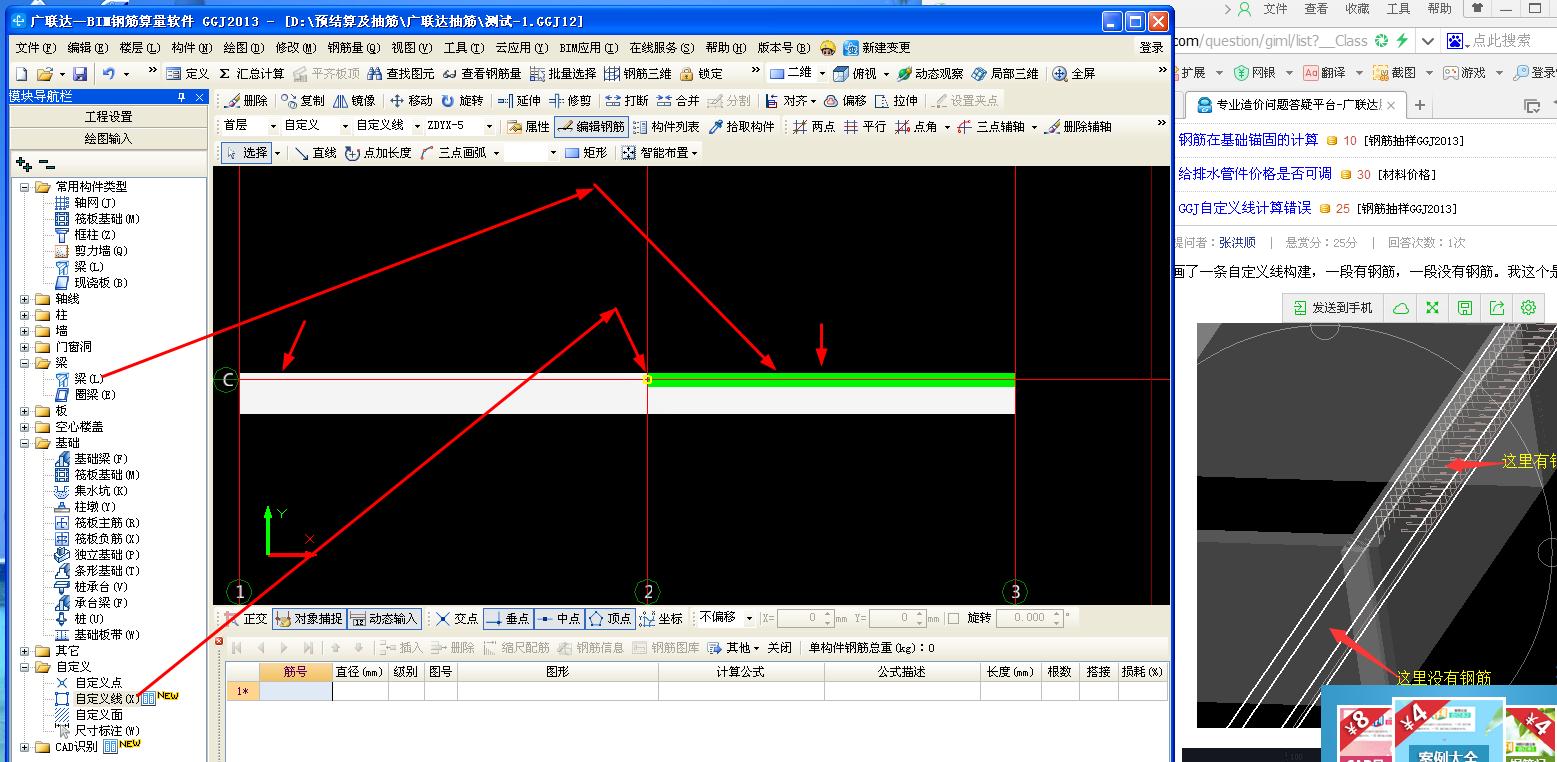Open the 钢筋量 menu
Viewport: 1557px width, 762px height.
(x=354, y=48)
